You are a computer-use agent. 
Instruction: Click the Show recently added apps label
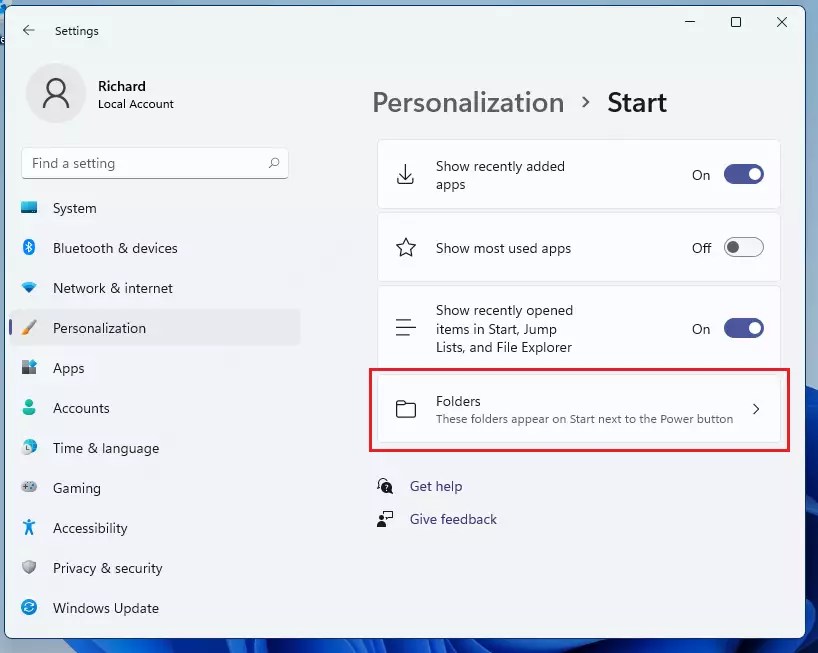pyautogui.click(x=500, y=175)
